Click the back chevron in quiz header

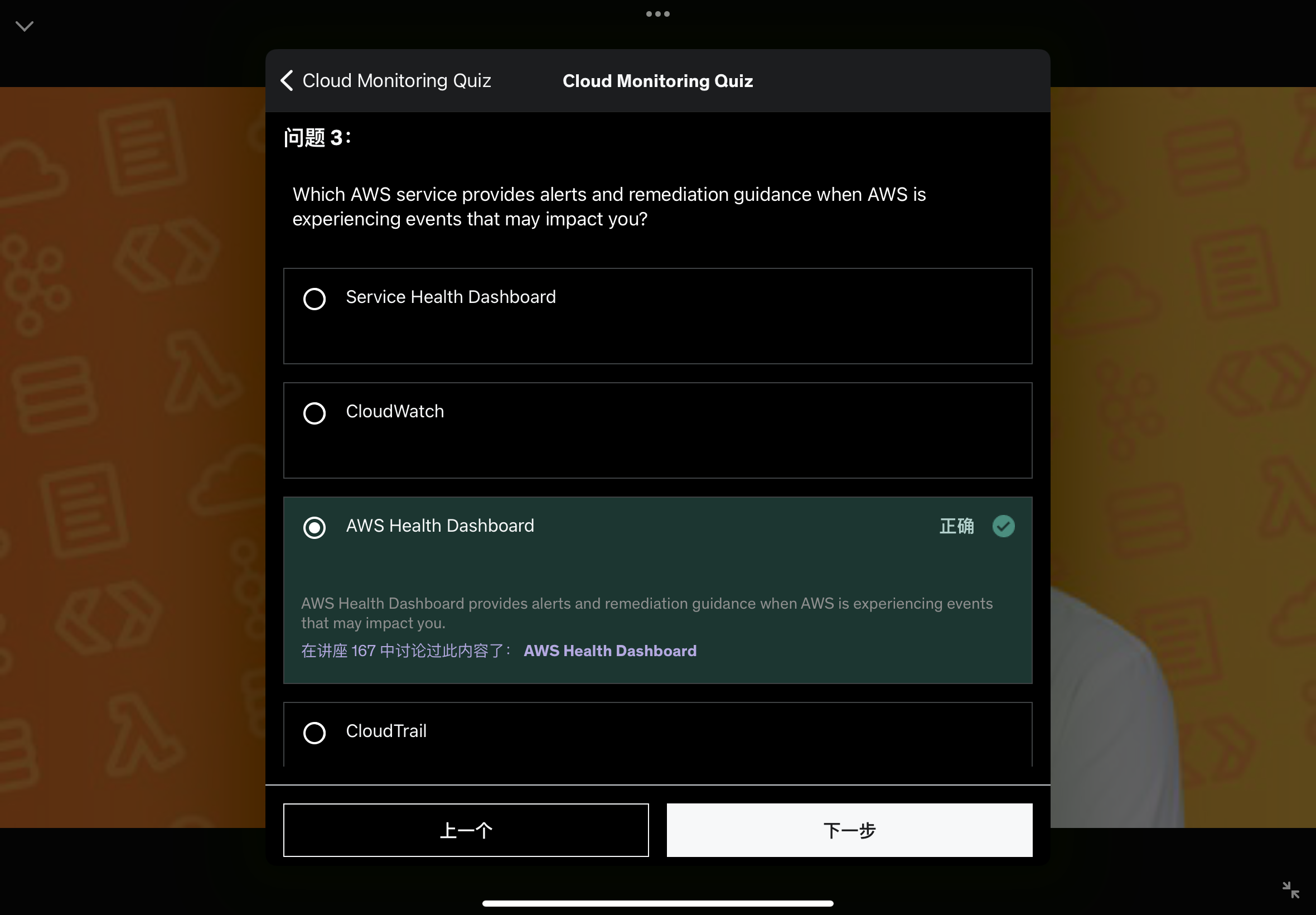coord(287,80)
